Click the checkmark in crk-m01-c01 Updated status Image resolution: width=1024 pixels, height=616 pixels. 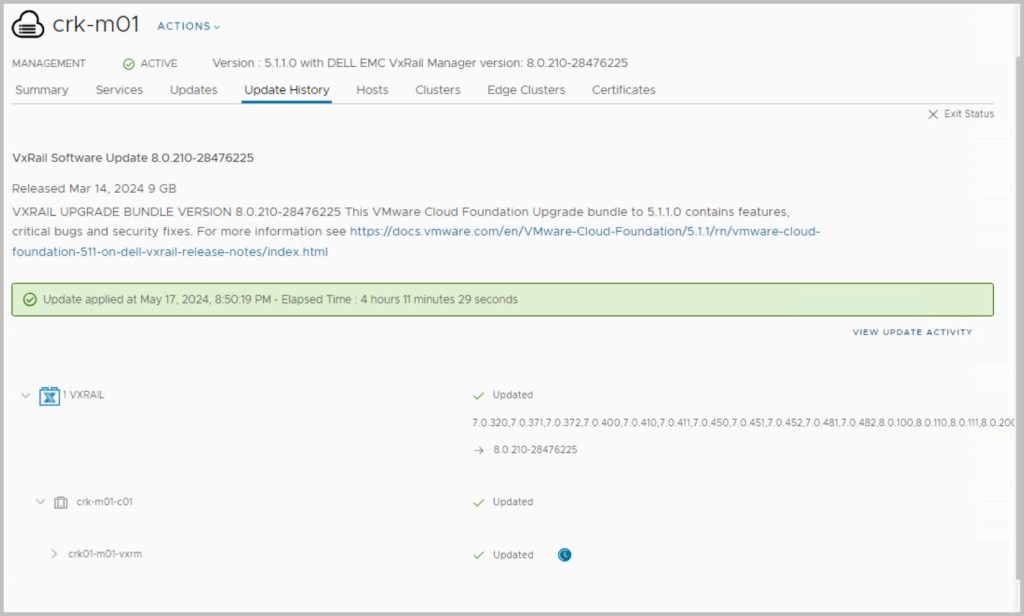(479, 502)
